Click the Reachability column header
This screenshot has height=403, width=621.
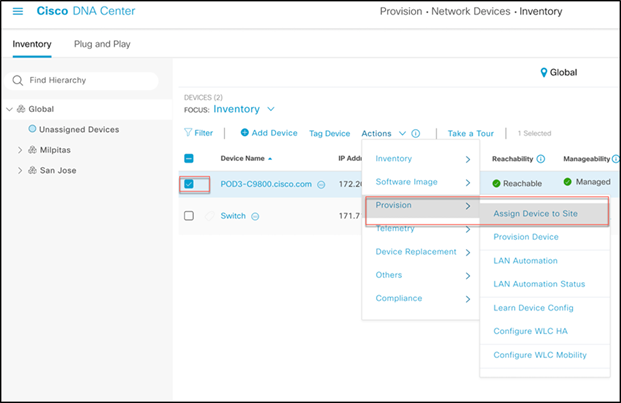pos(512,159)
